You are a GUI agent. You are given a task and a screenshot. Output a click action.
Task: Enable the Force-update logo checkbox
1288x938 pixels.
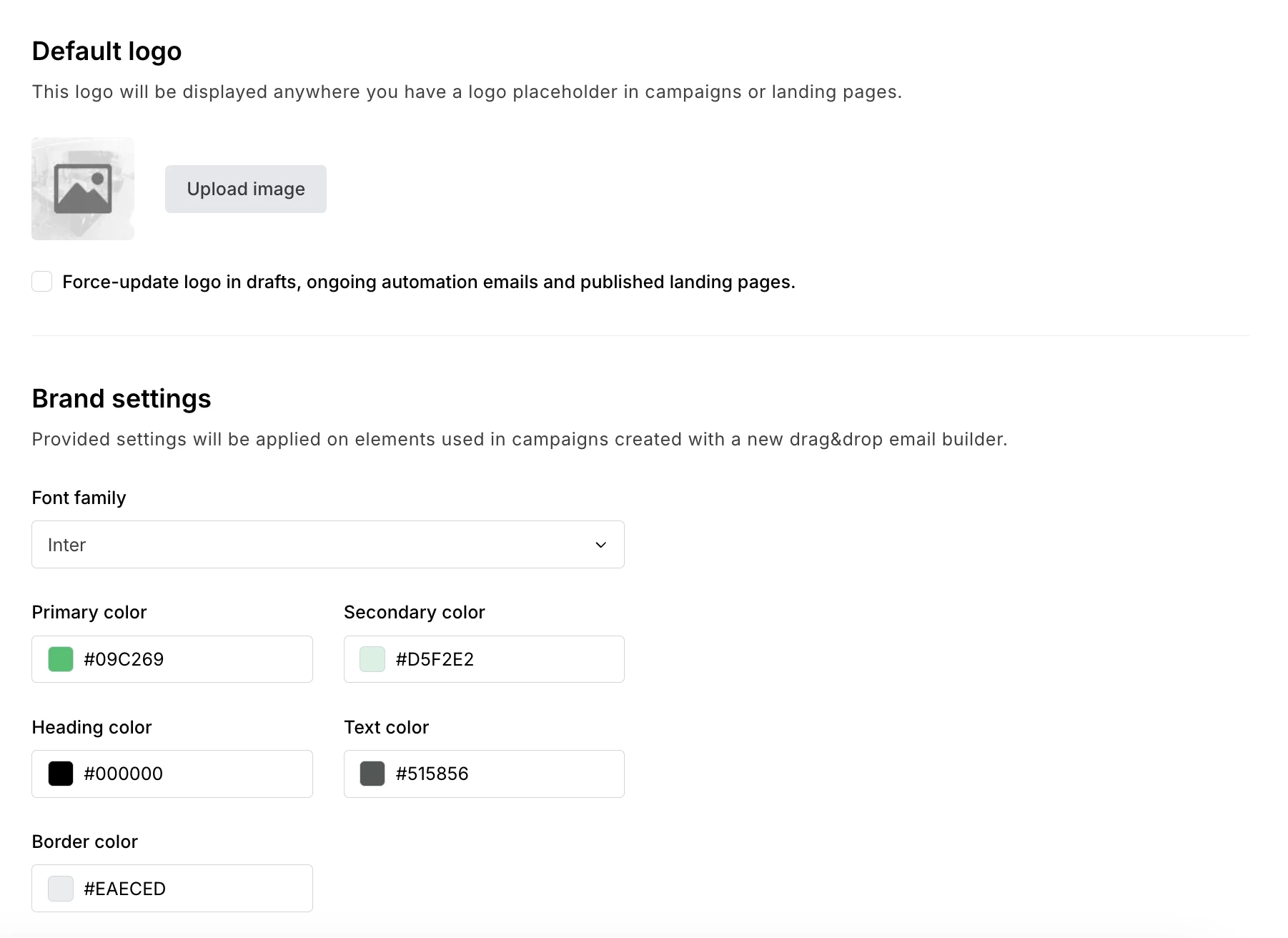tap(42, 282)
